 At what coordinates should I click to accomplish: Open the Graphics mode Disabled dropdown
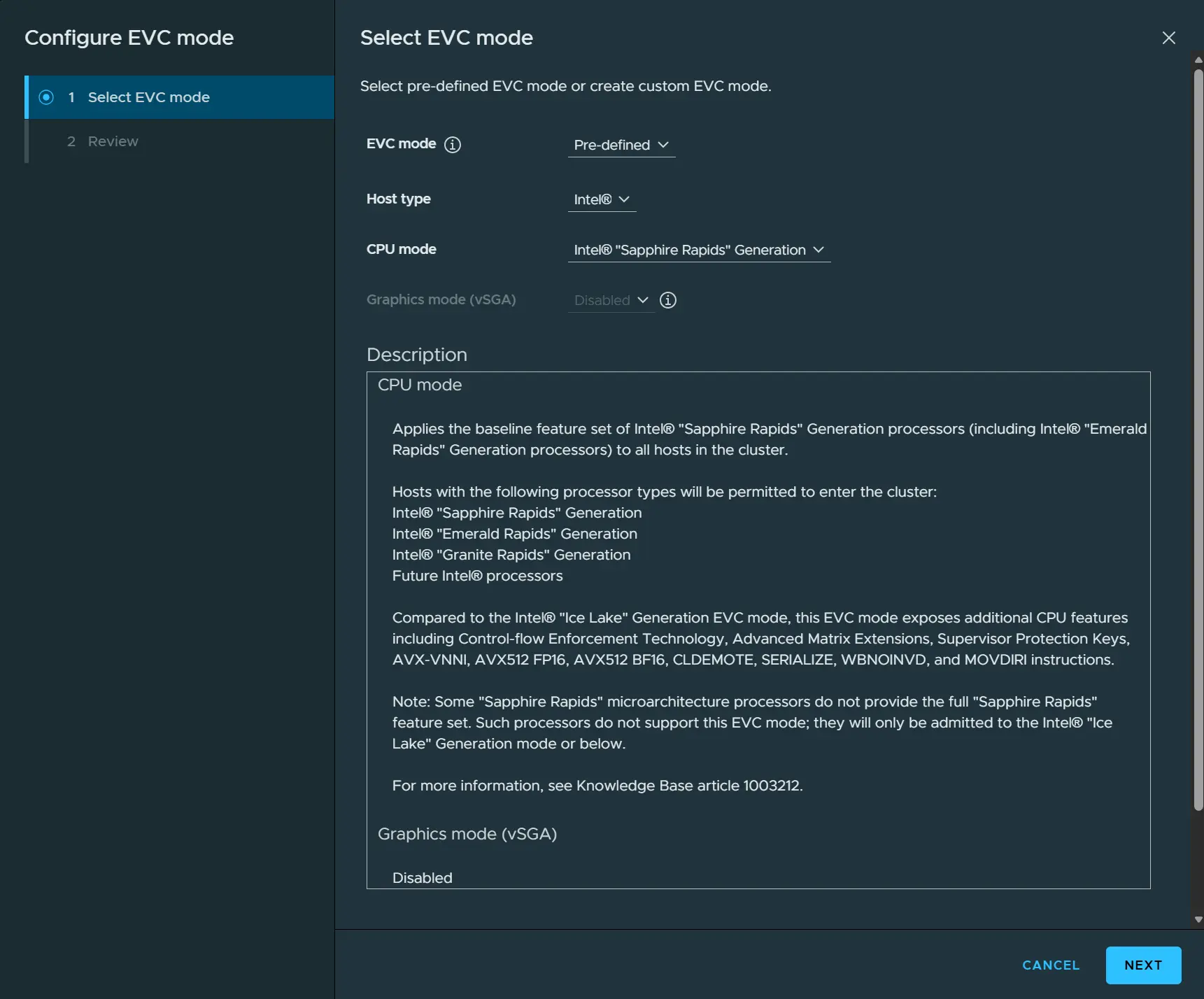pos(611,300)
